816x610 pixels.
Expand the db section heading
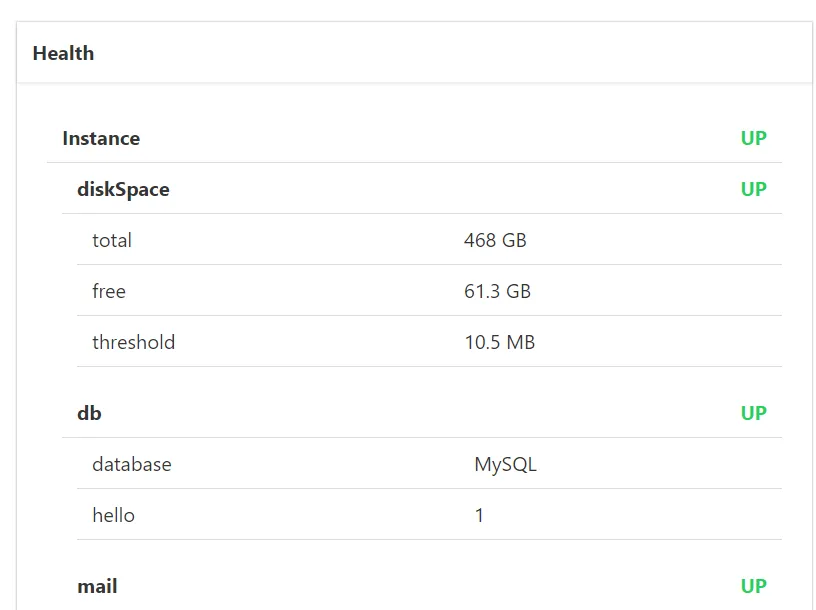tap(89, 413)
